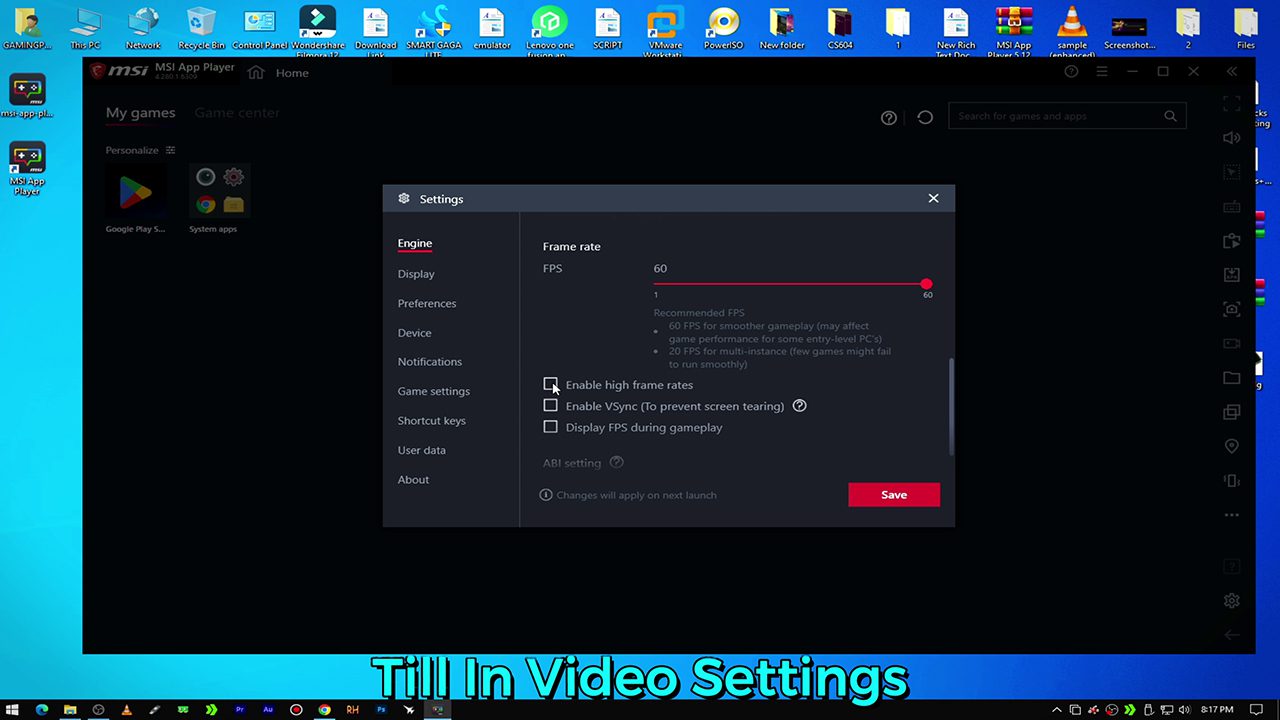
Task: Open the VSync help question-mark icon
Action: point(799,406)
